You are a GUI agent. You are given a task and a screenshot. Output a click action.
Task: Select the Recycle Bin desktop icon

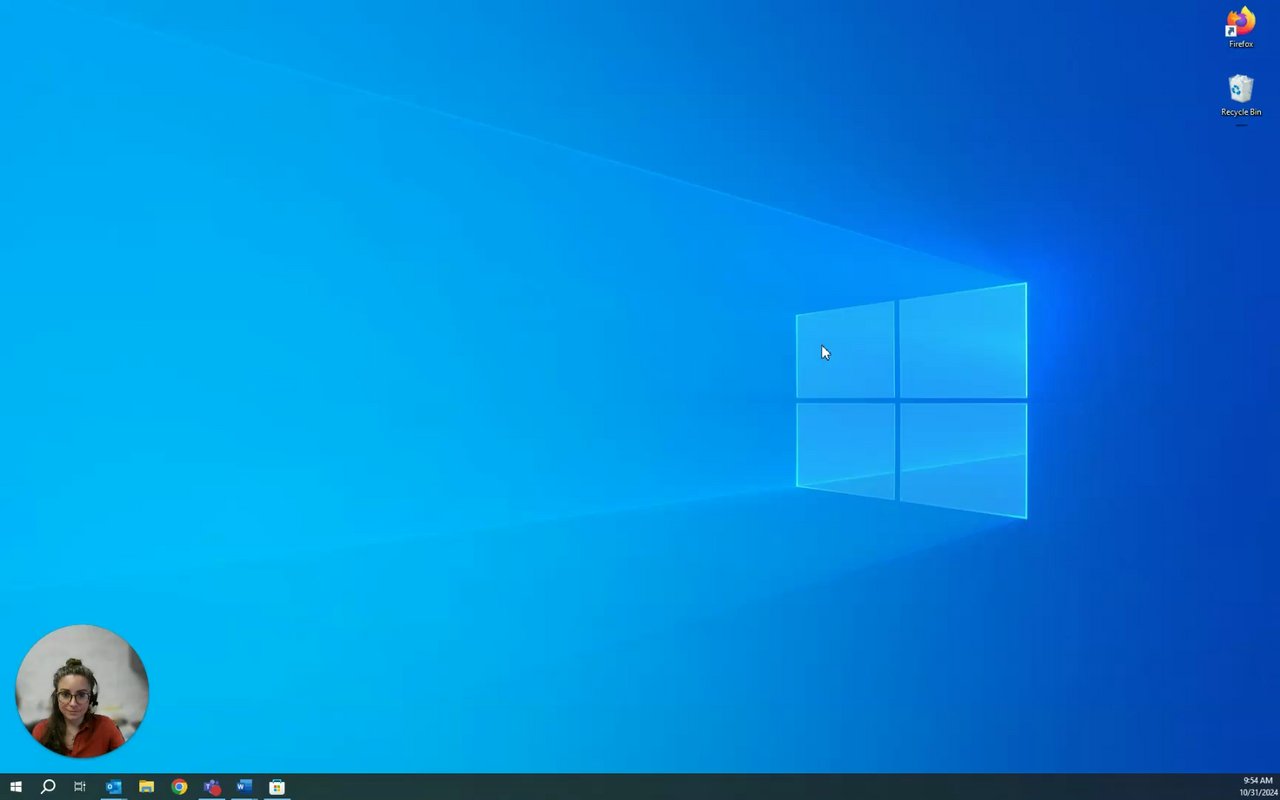click(x=1241, y=95)
